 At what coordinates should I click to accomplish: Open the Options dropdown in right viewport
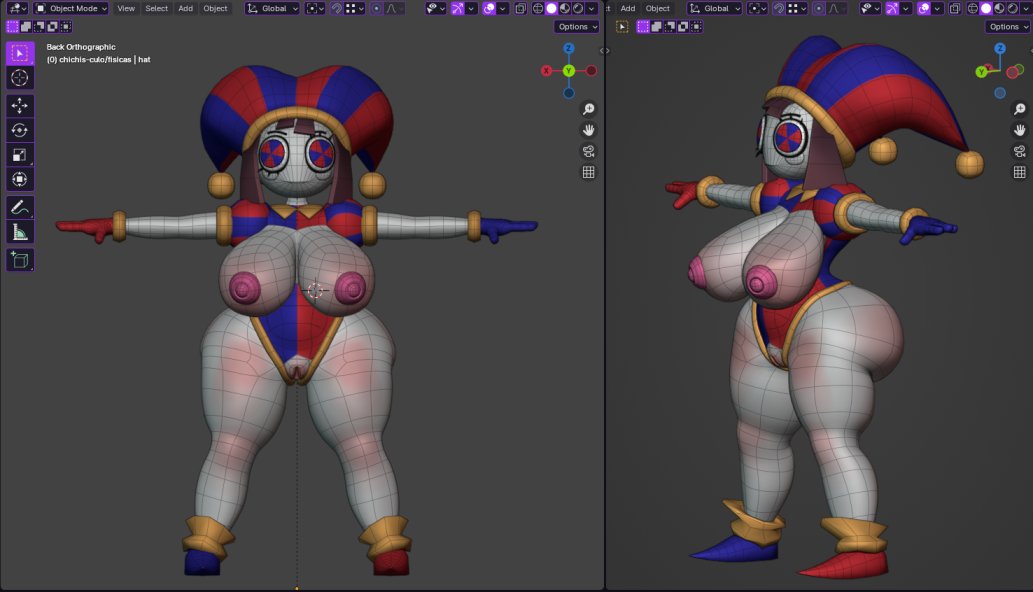click(x=1008, y=27)
